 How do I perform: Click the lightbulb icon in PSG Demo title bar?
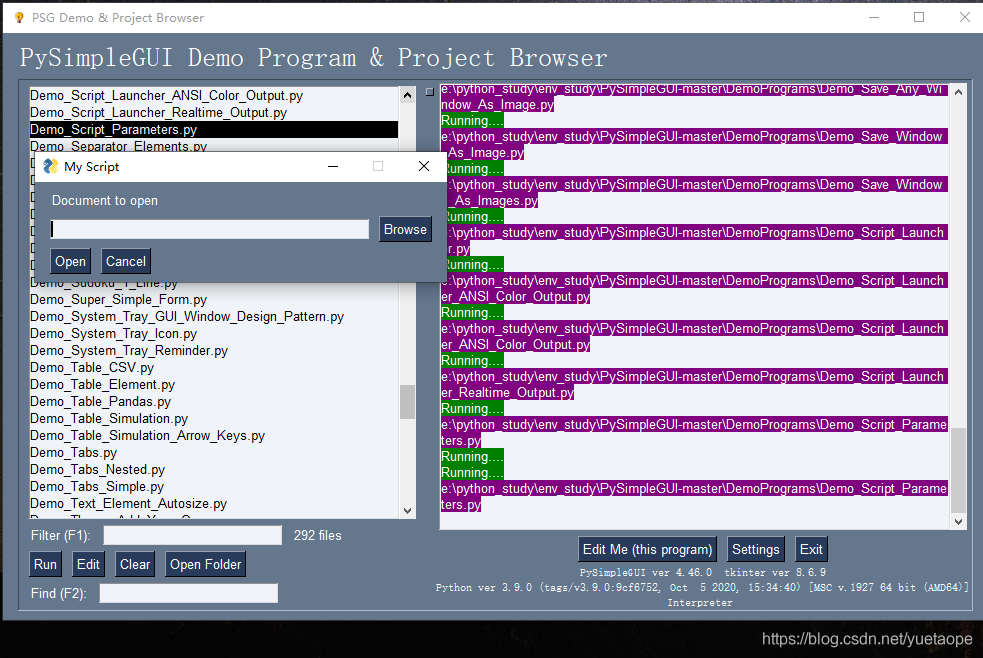coord(19,18)
